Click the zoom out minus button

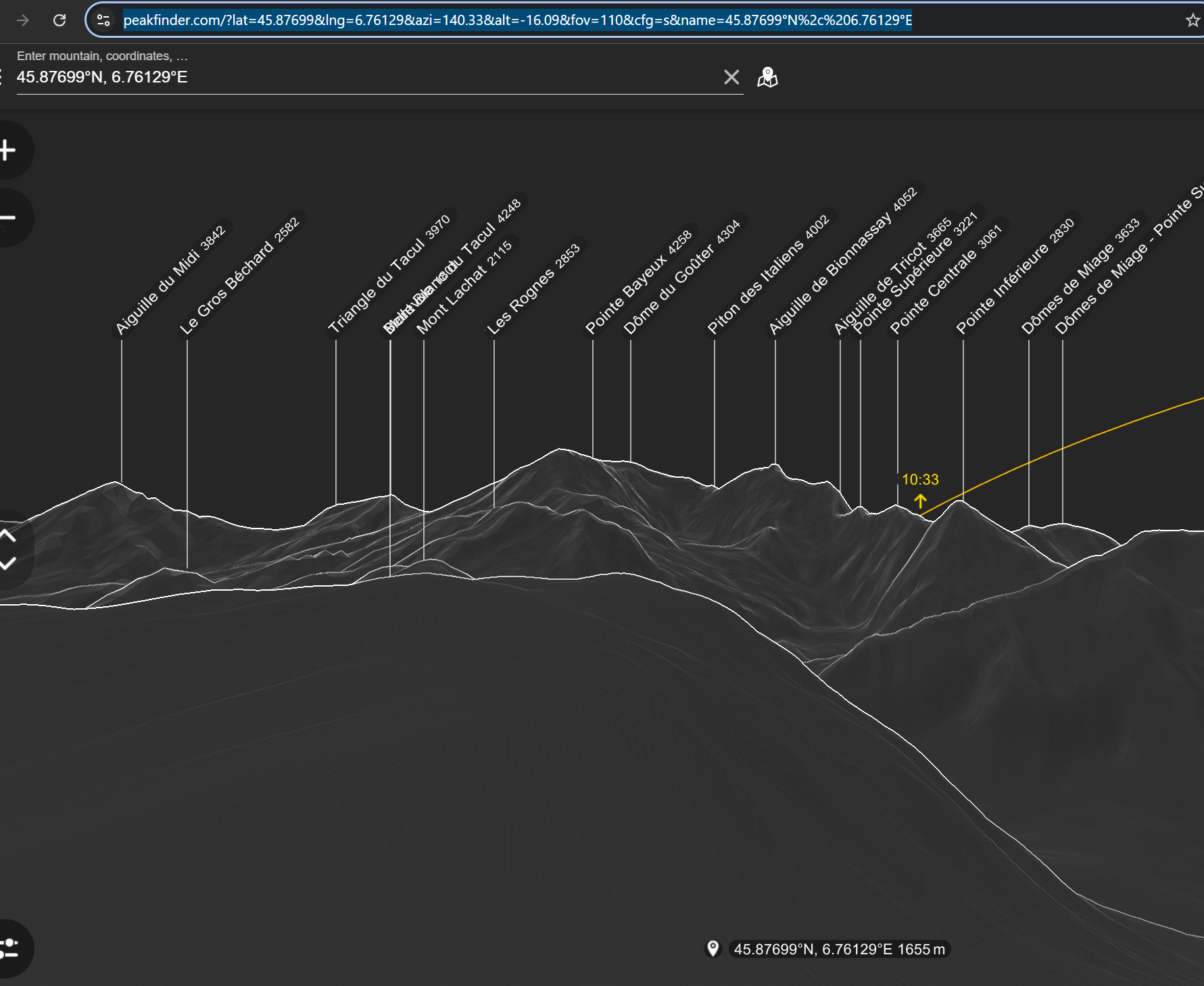pyautogui.click(x=8, y=218)
